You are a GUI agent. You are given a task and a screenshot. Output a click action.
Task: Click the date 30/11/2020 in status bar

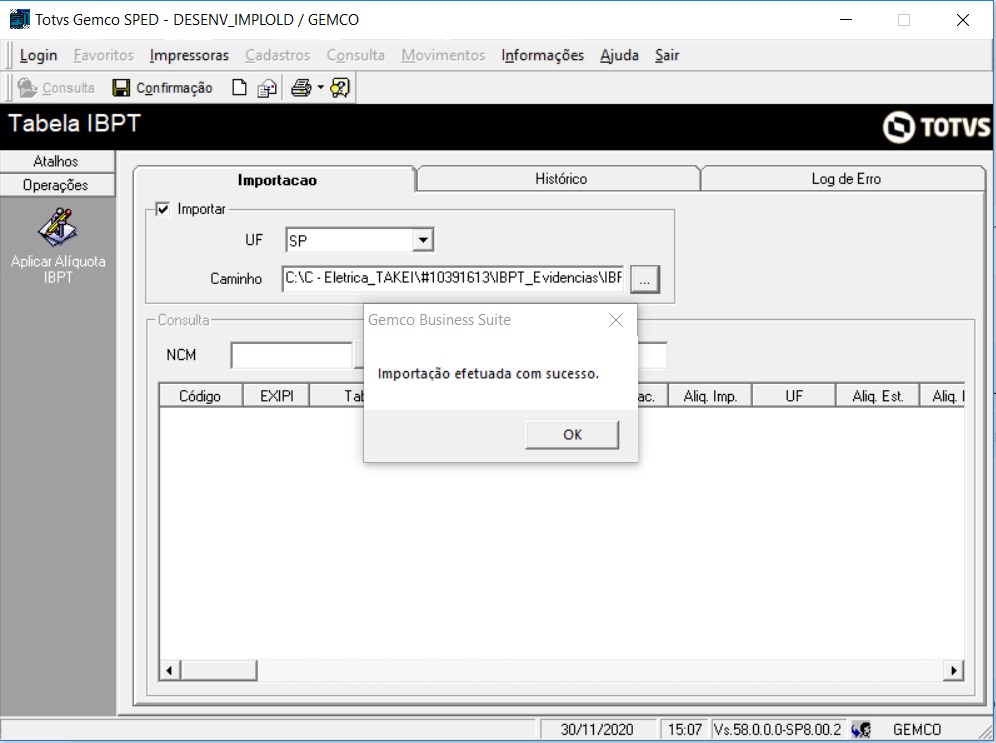[596, 730]
